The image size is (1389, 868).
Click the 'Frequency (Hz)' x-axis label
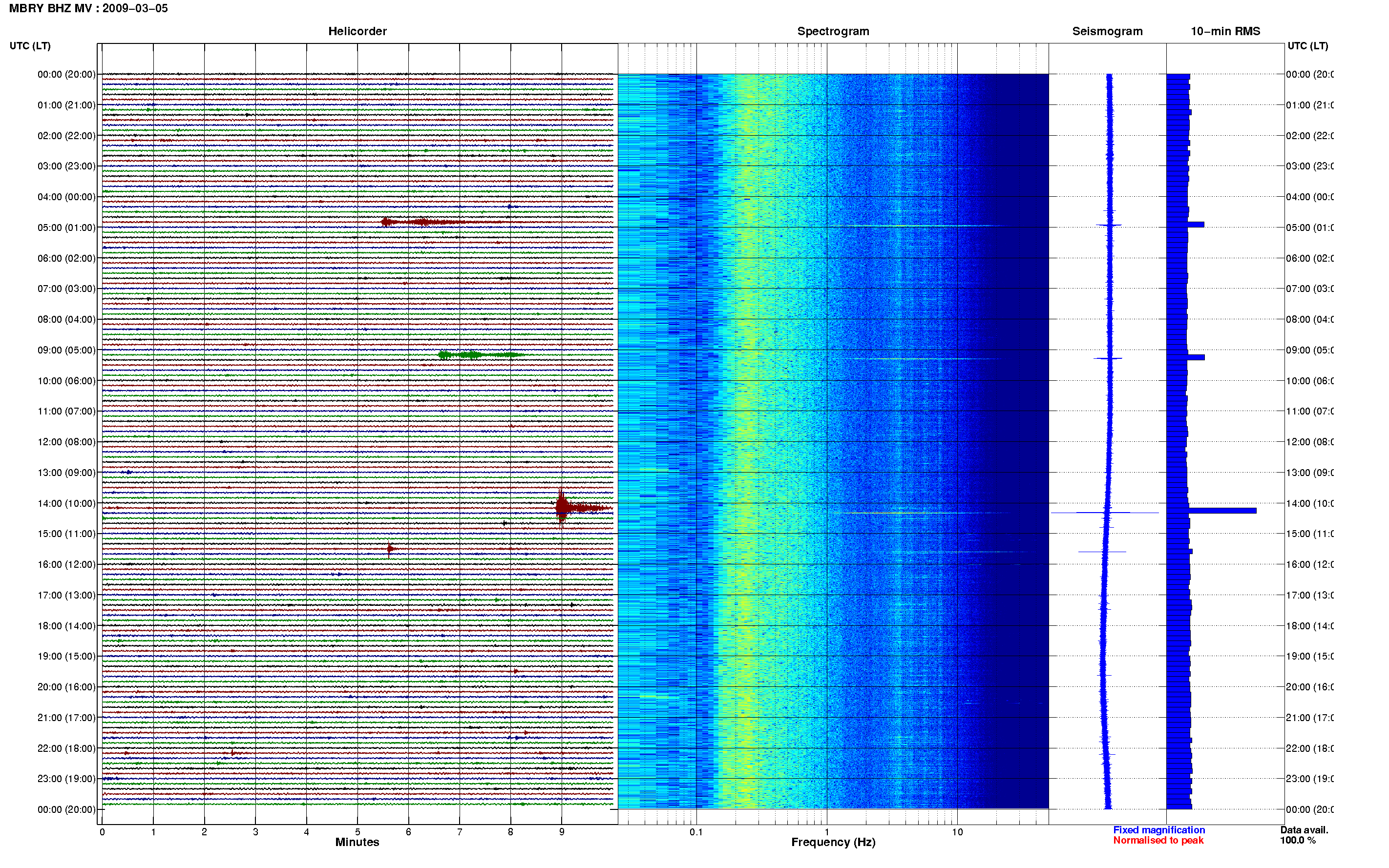click(x=833, y=842)
